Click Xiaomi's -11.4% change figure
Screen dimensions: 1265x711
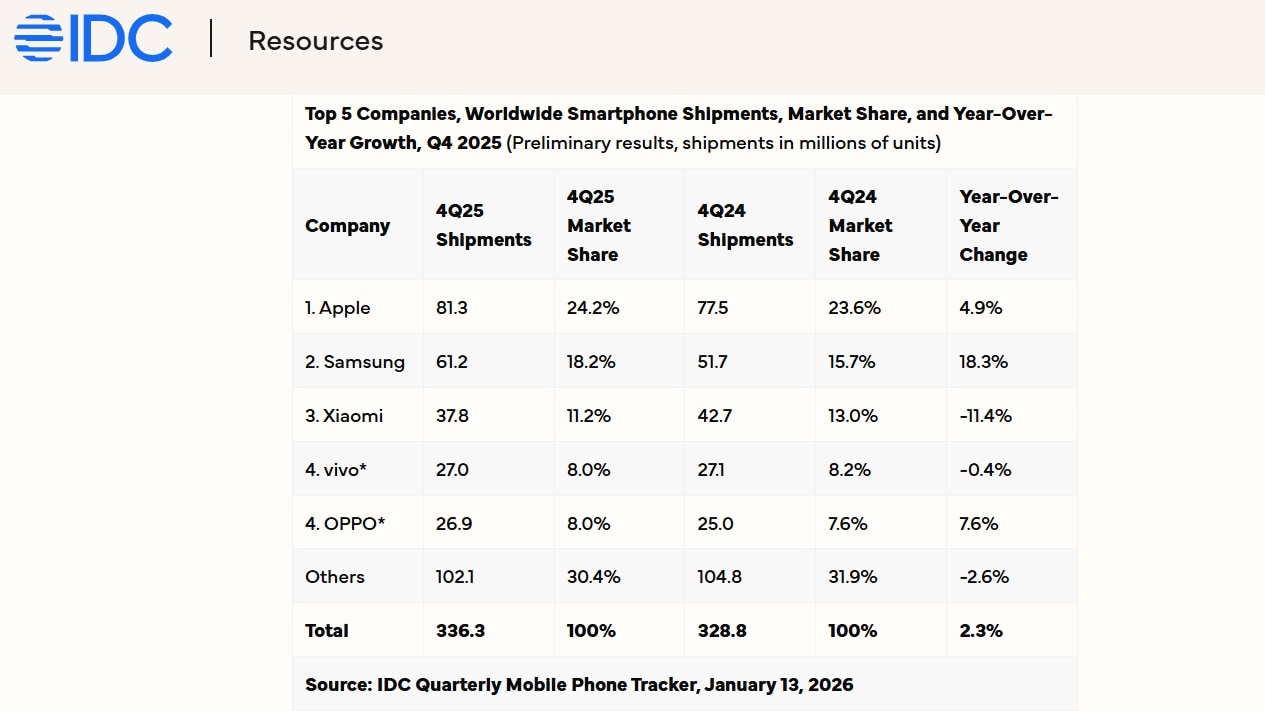pos(986,415)
